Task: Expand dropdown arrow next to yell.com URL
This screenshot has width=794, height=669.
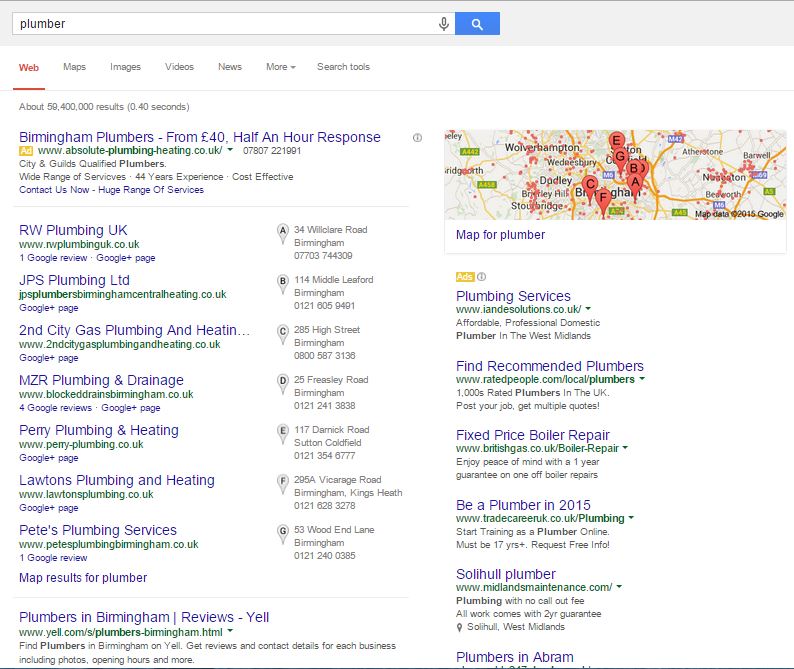Action: coord(230,631)
